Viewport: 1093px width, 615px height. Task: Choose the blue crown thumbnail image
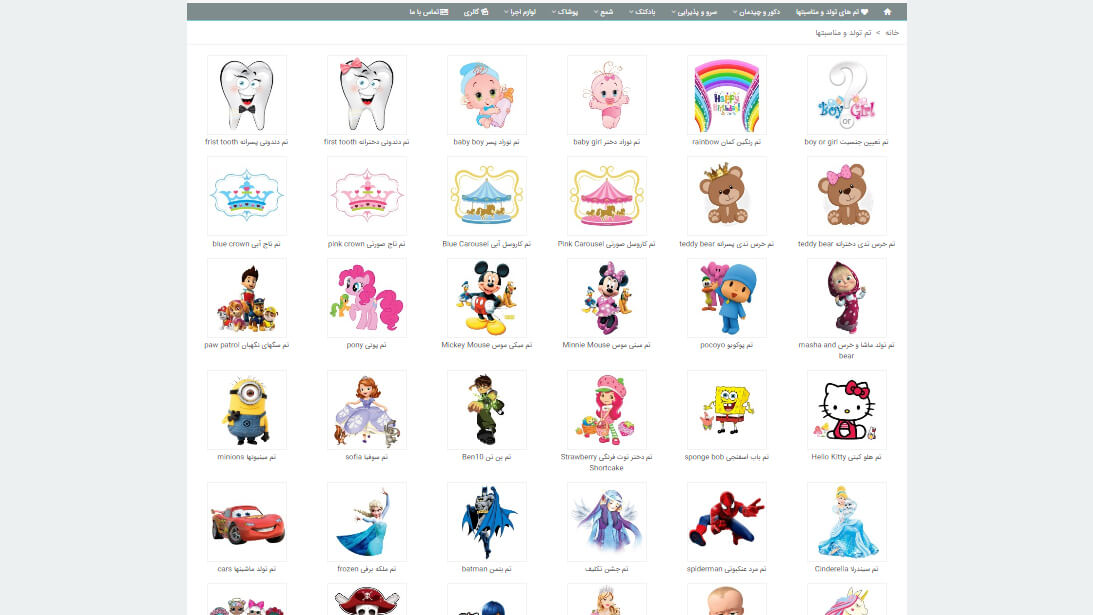pyautogui.click(x=247, y=196)
